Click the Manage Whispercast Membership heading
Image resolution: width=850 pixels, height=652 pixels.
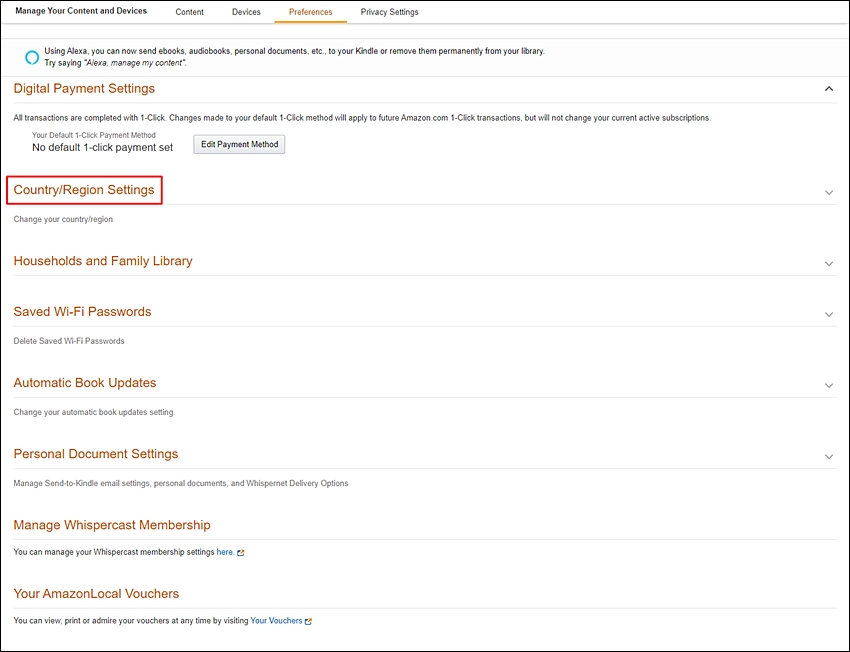point(112,525)
